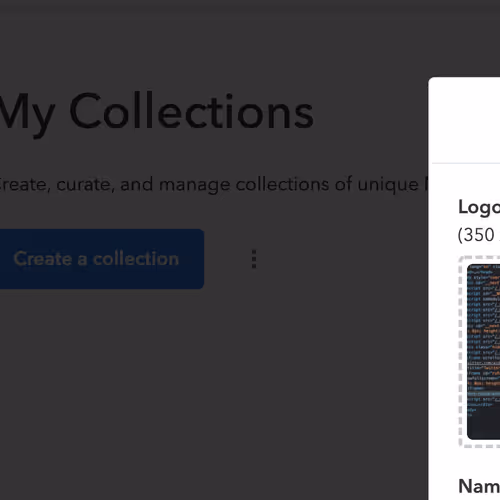The width and height of the screenshot is (500, 500).
Task: Click the dashed logo upload drop zone border
Action: click(461, 352)
